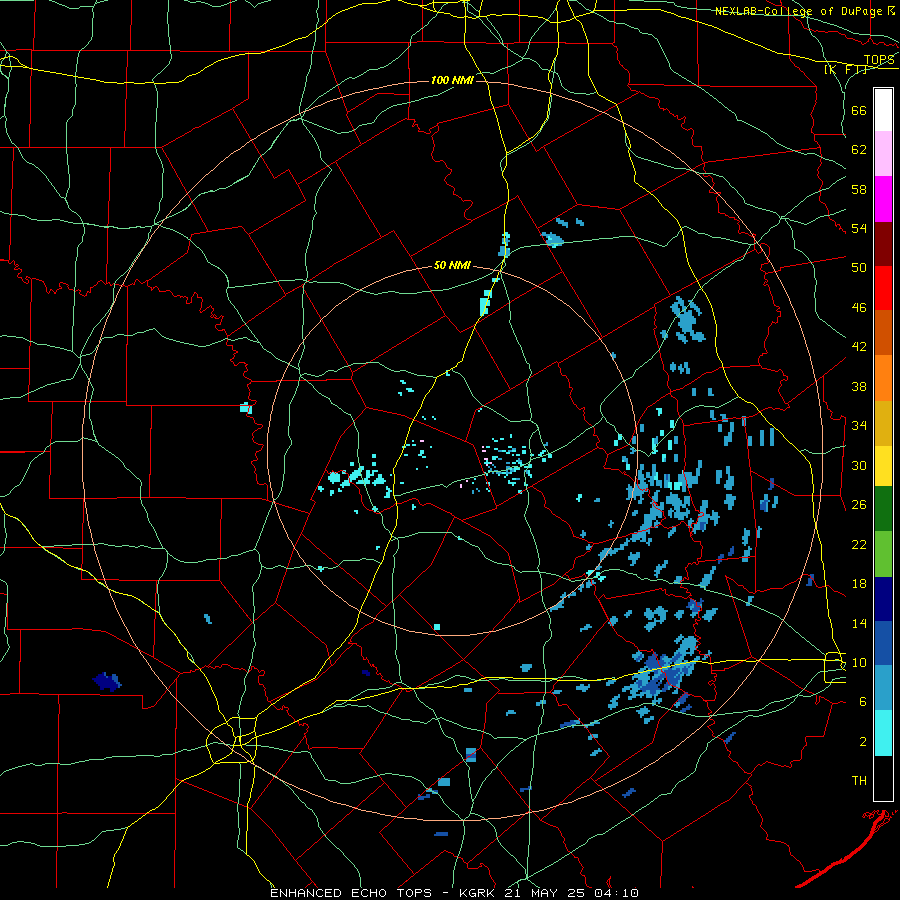Viewport: 900px width, 900px height.
Task: Click the legend value "14"
Action: (x=859, y=623)
